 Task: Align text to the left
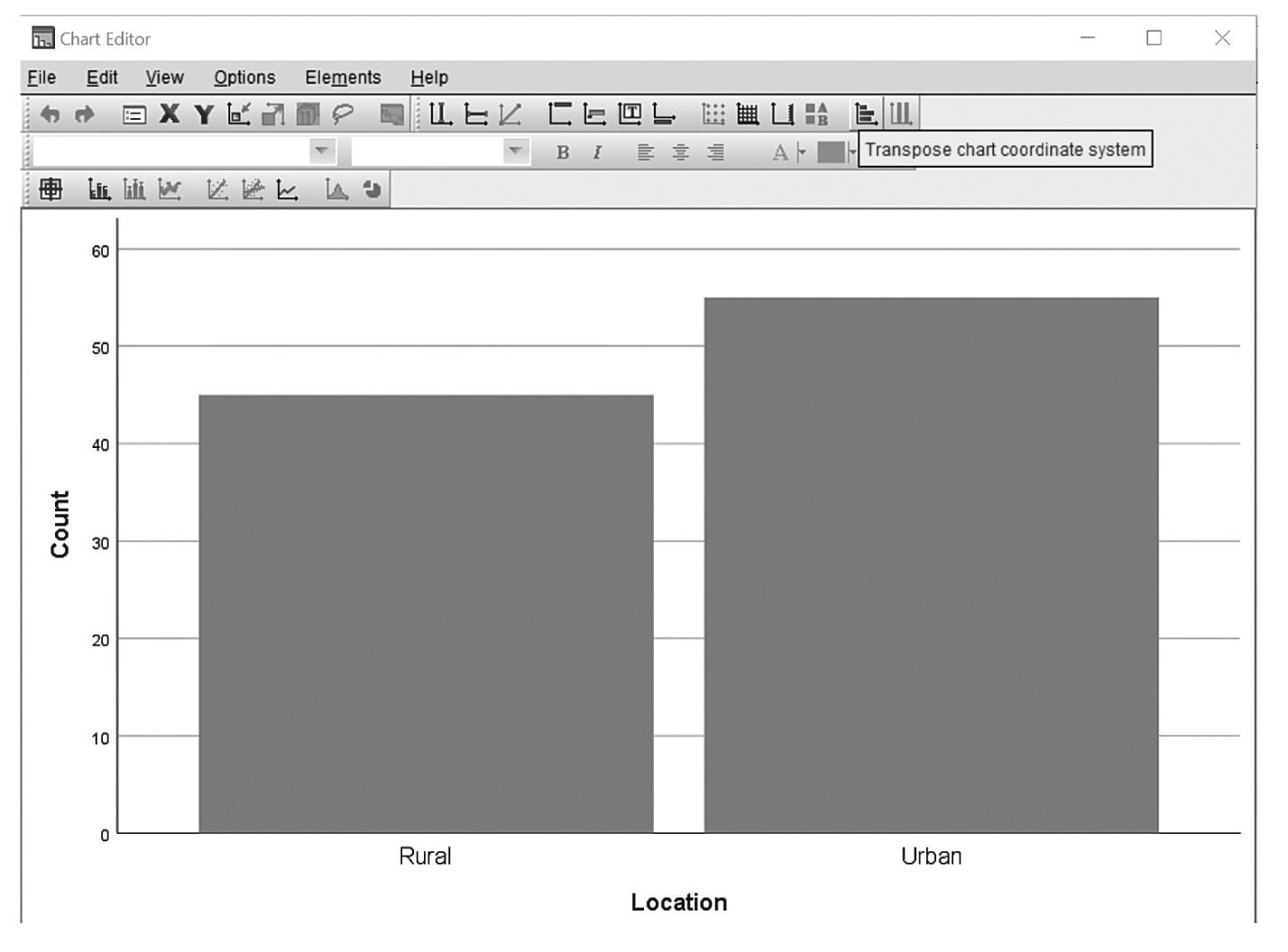(645, 152)
